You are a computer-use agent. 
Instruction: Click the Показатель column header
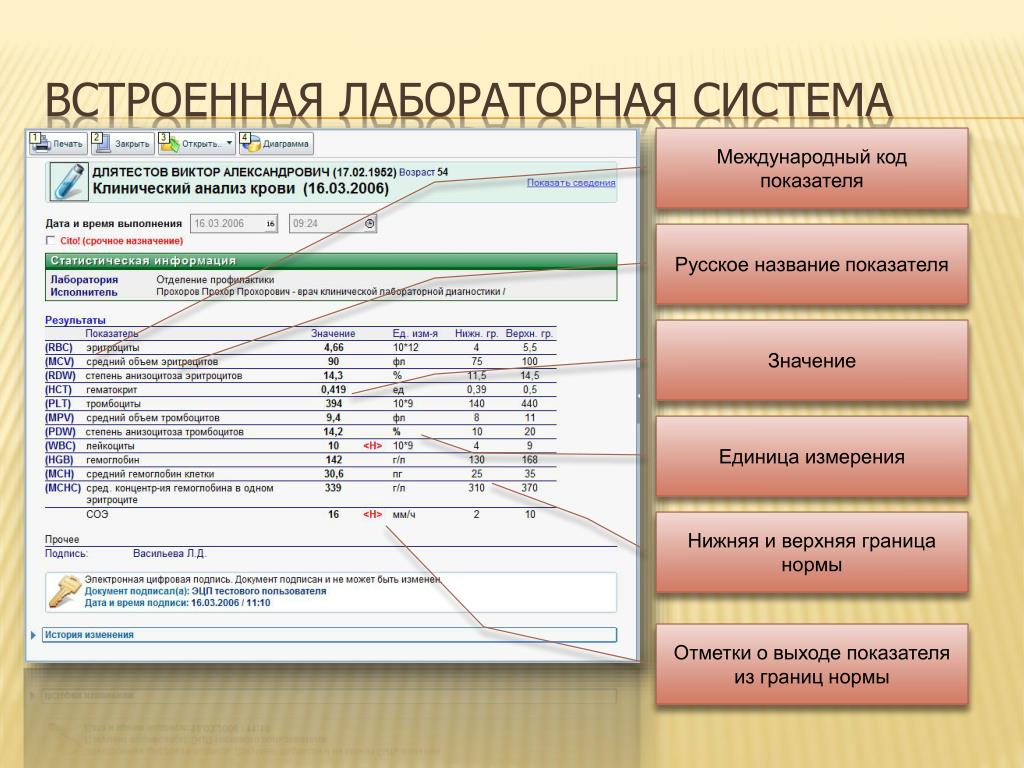[x=112, y=334]
